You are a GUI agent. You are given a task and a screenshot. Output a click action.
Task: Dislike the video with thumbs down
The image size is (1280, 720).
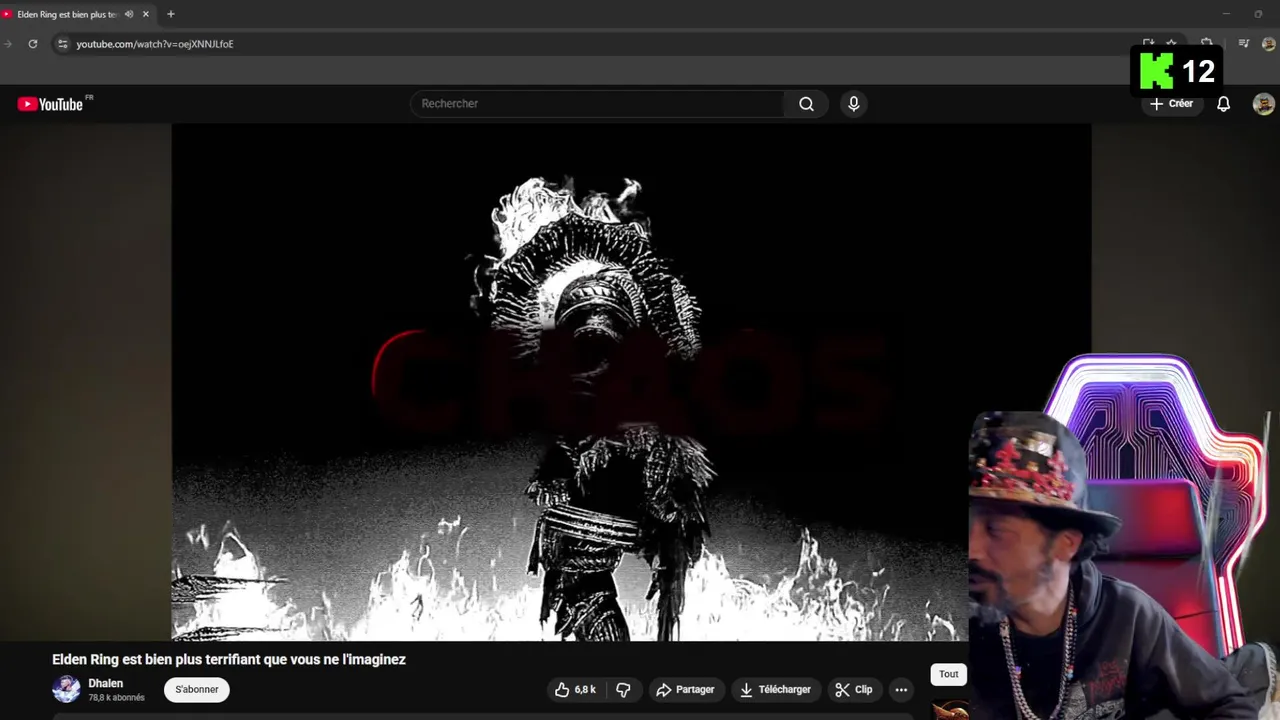point(623,689)
